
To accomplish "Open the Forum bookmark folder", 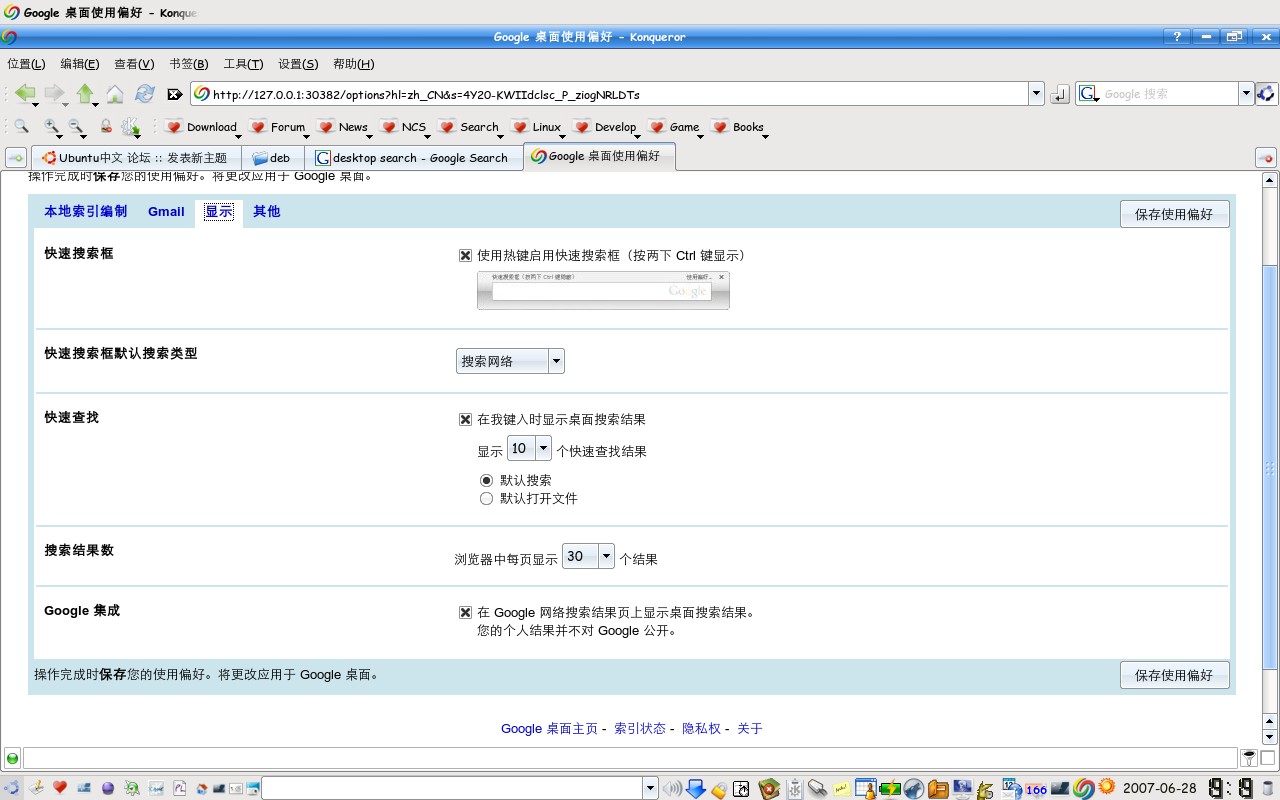I will tap(278, 127).
